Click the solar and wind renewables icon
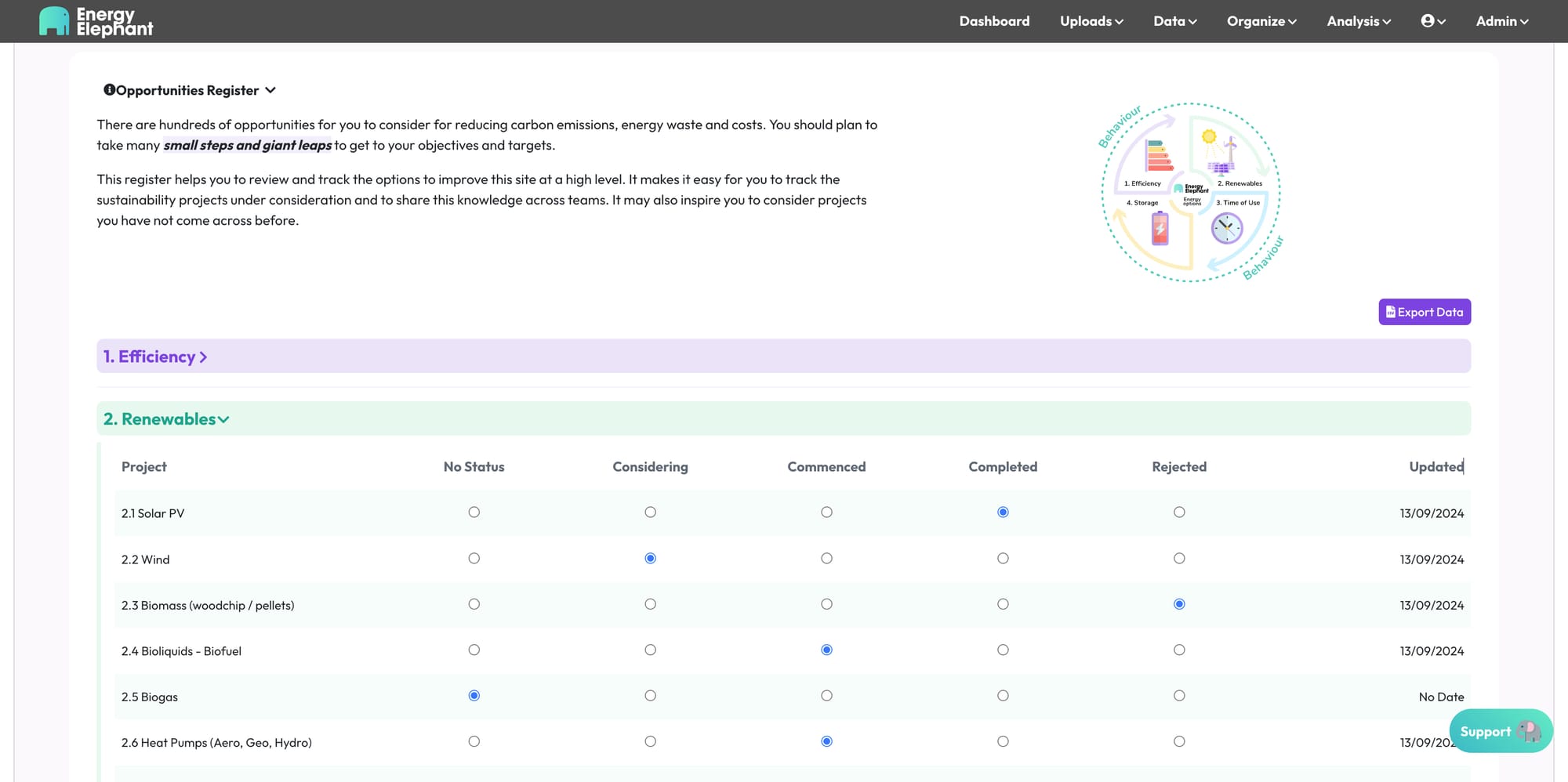 pos(1220,151)
